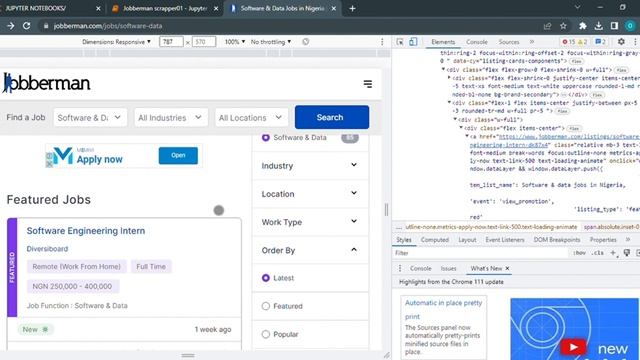The image size is (640, 360).
Task: Rotate the device viewport icon
Action: [305, 42]
